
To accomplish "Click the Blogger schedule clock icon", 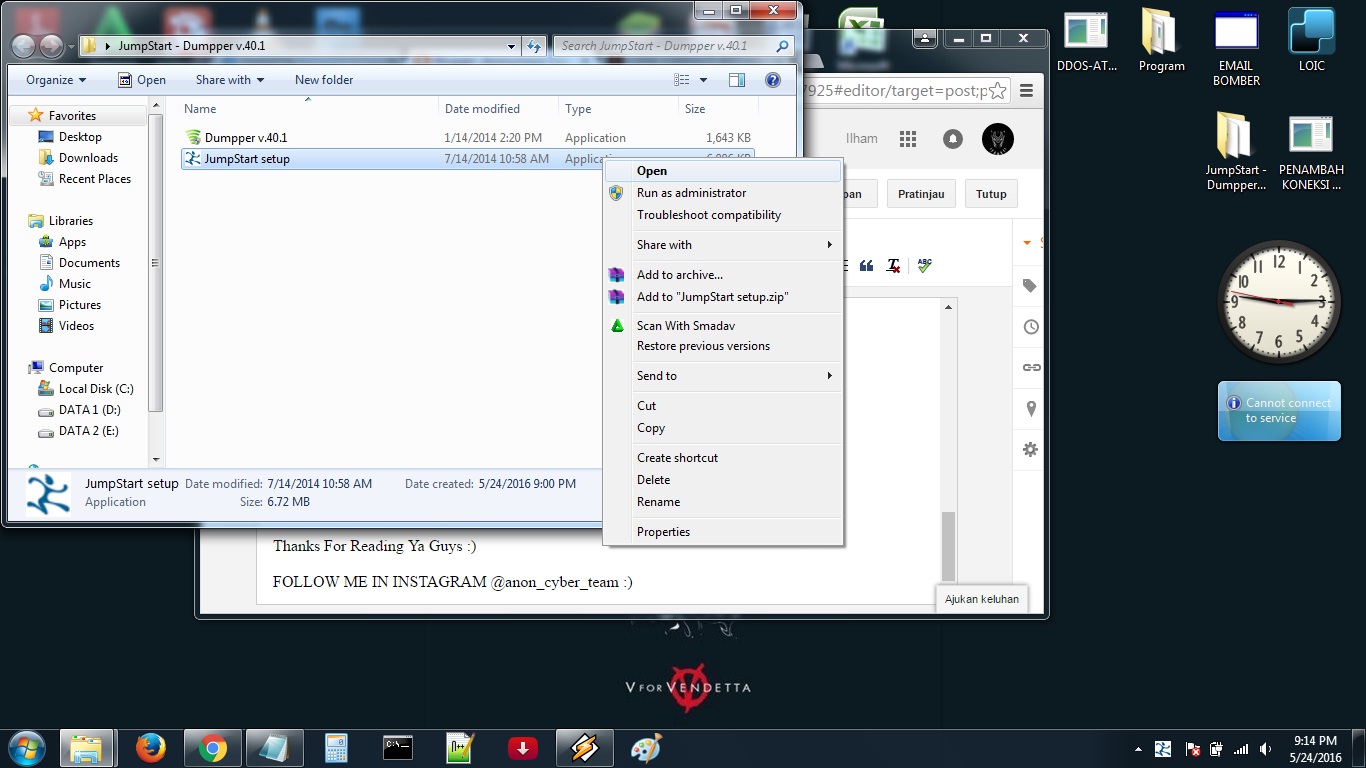I will click(x=1031, y=327).
